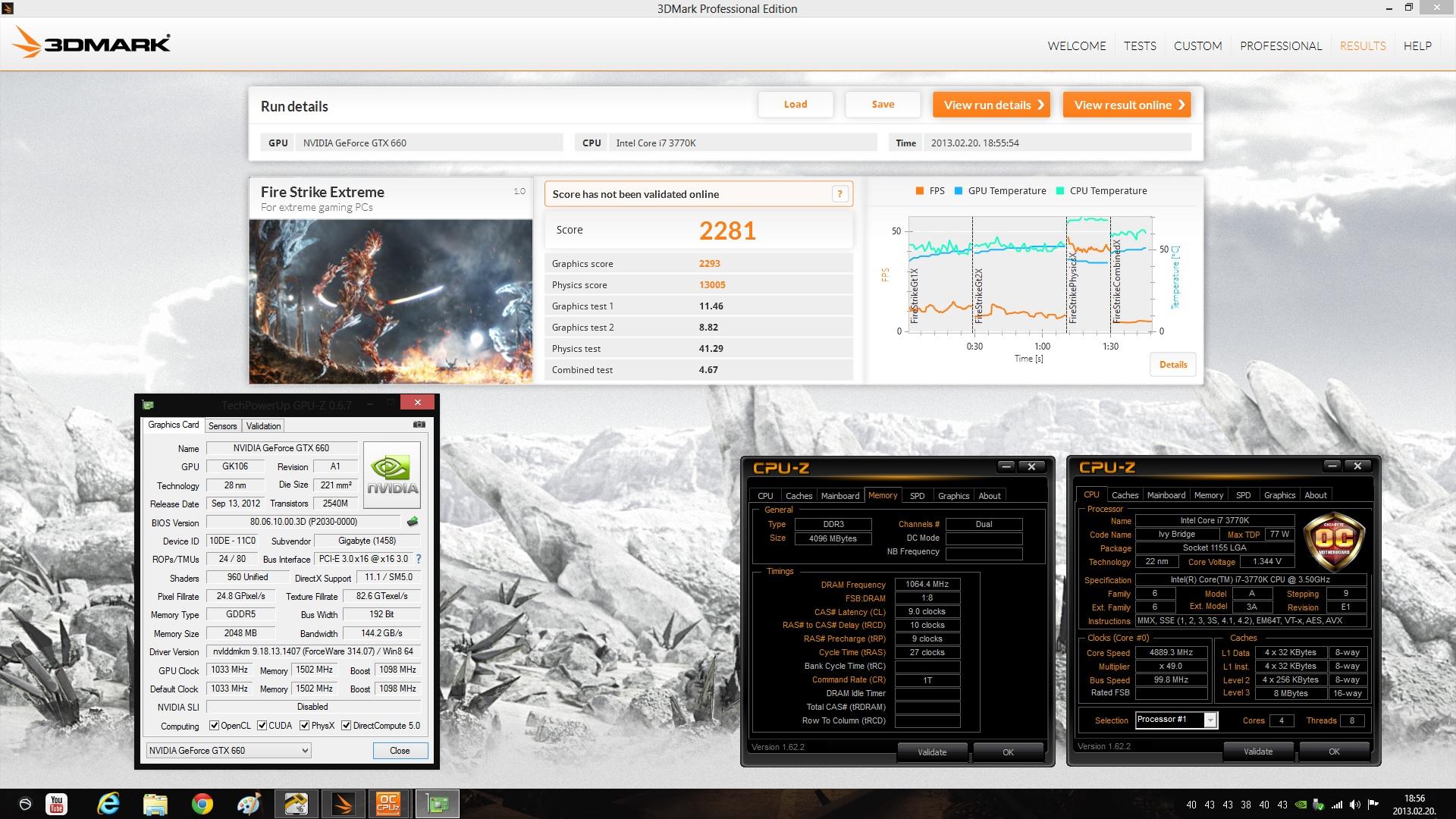This screenshot has width=1456, height=819.
Task: Switch to OC CPU-Z via taskbar icon
Action: click(x=388, y=804)
